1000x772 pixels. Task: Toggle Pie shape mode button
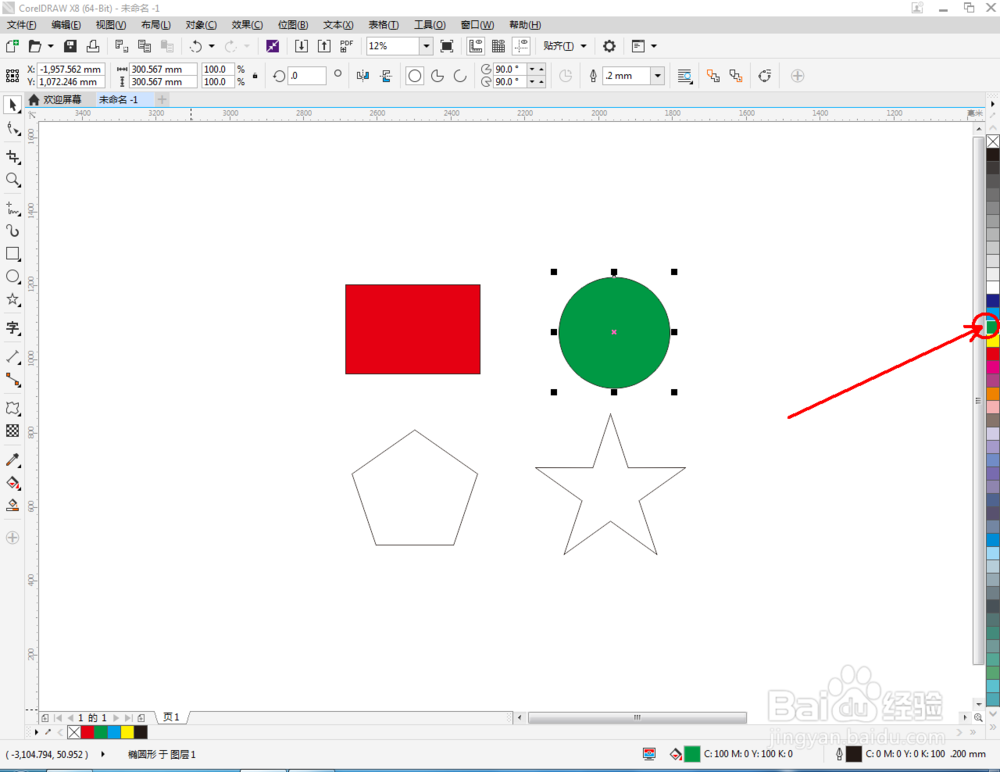coord(438,76)
